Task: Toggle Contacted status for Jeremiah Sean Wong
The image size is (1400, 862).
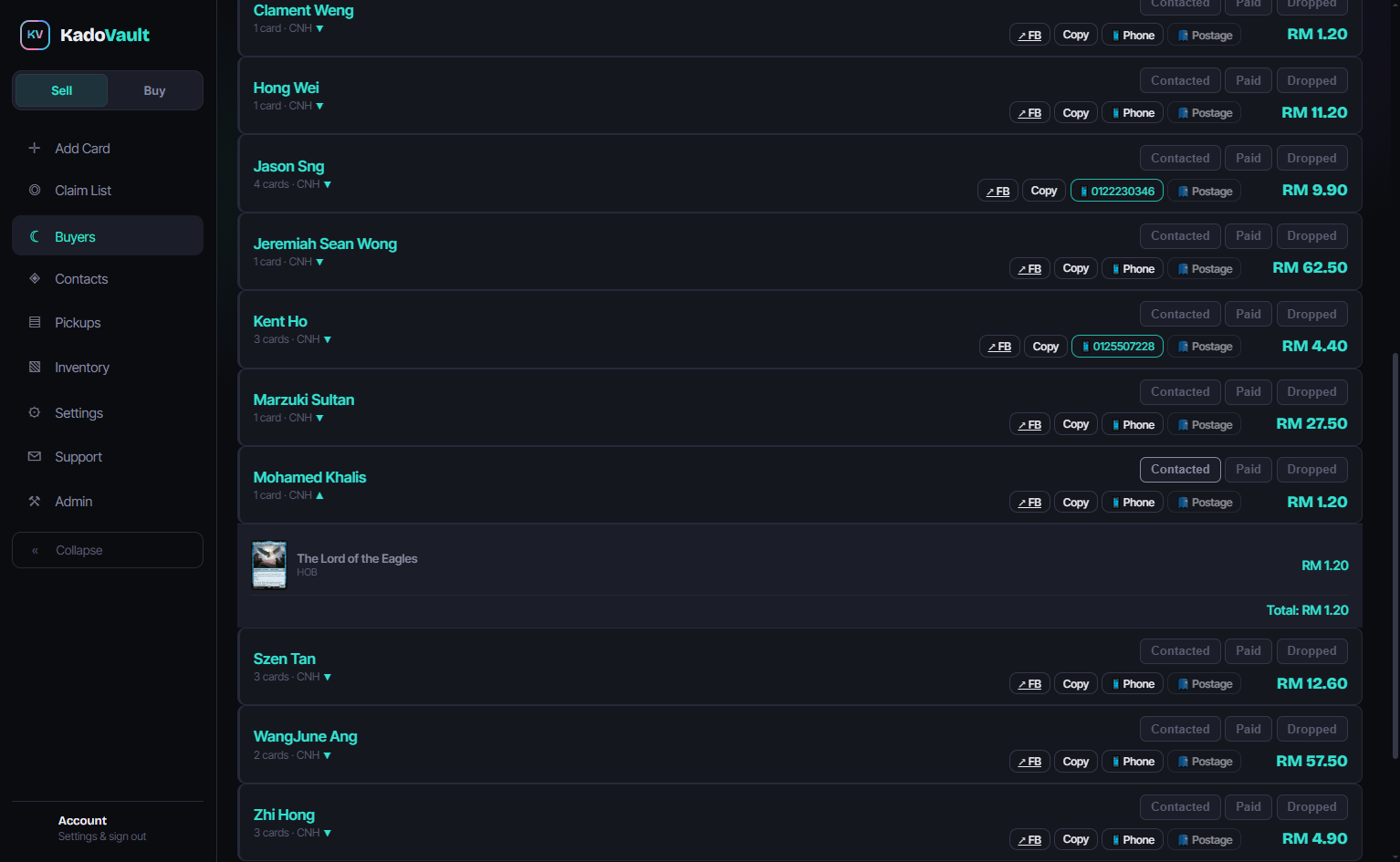Action: (x=1180, y=235)
